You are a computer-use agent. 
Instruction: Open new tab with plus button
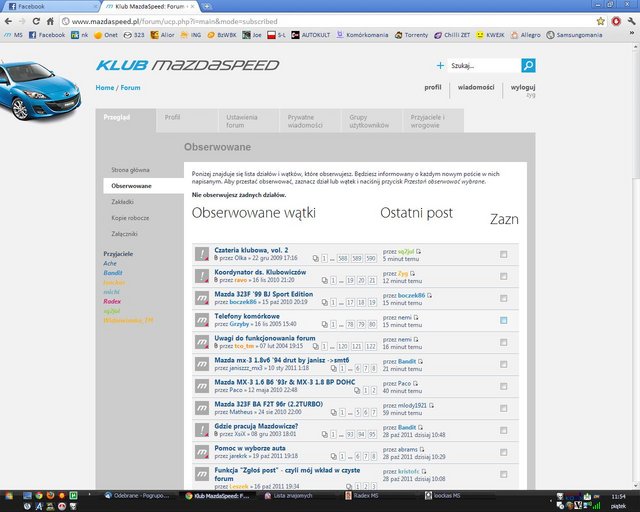click(207, 6)
